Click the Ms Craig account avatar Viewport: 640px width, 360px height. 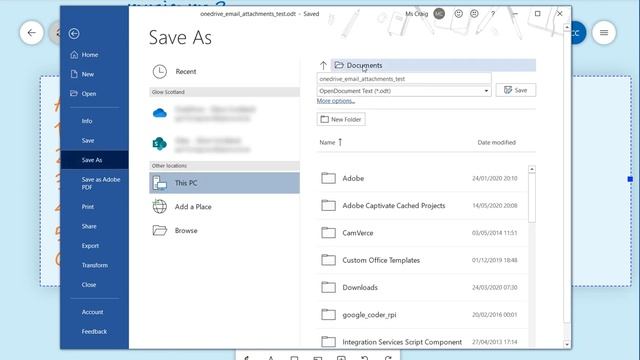pos(439,14)
